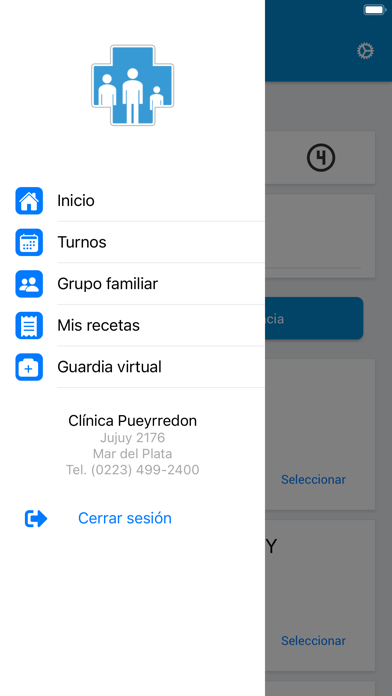
Task: Click the Cerrar sesión link
Action: click(125, 518)
